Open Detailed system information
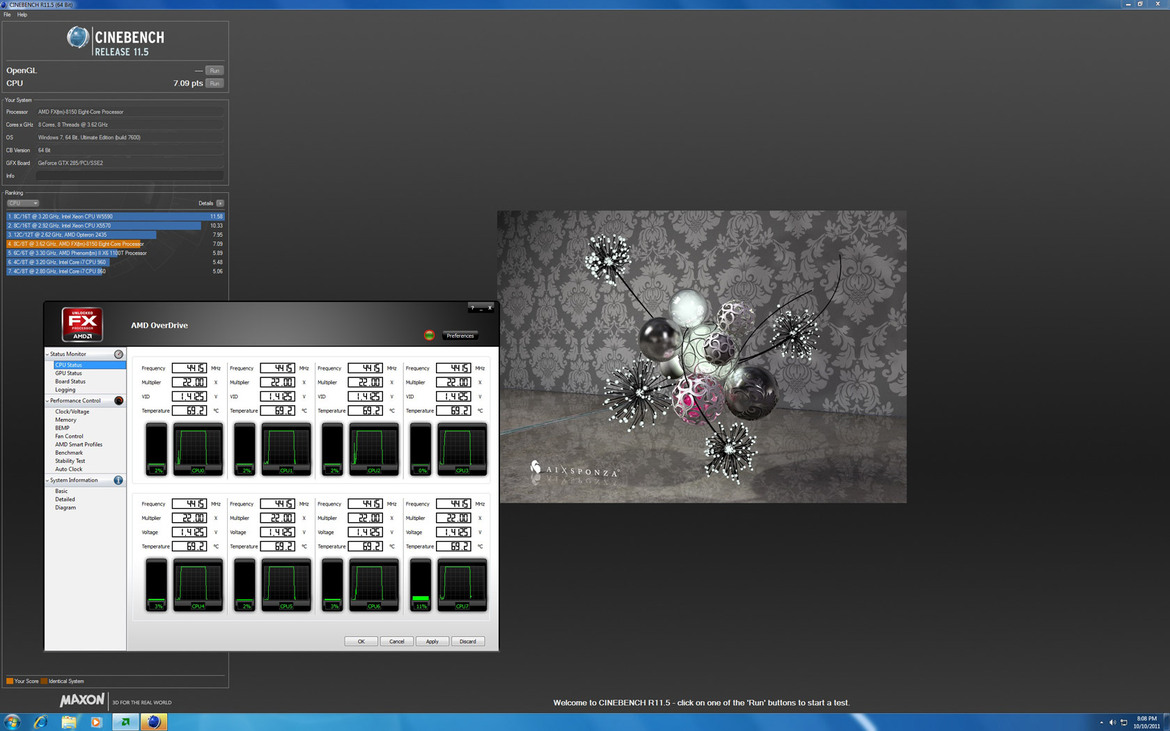 pos(65,499)
